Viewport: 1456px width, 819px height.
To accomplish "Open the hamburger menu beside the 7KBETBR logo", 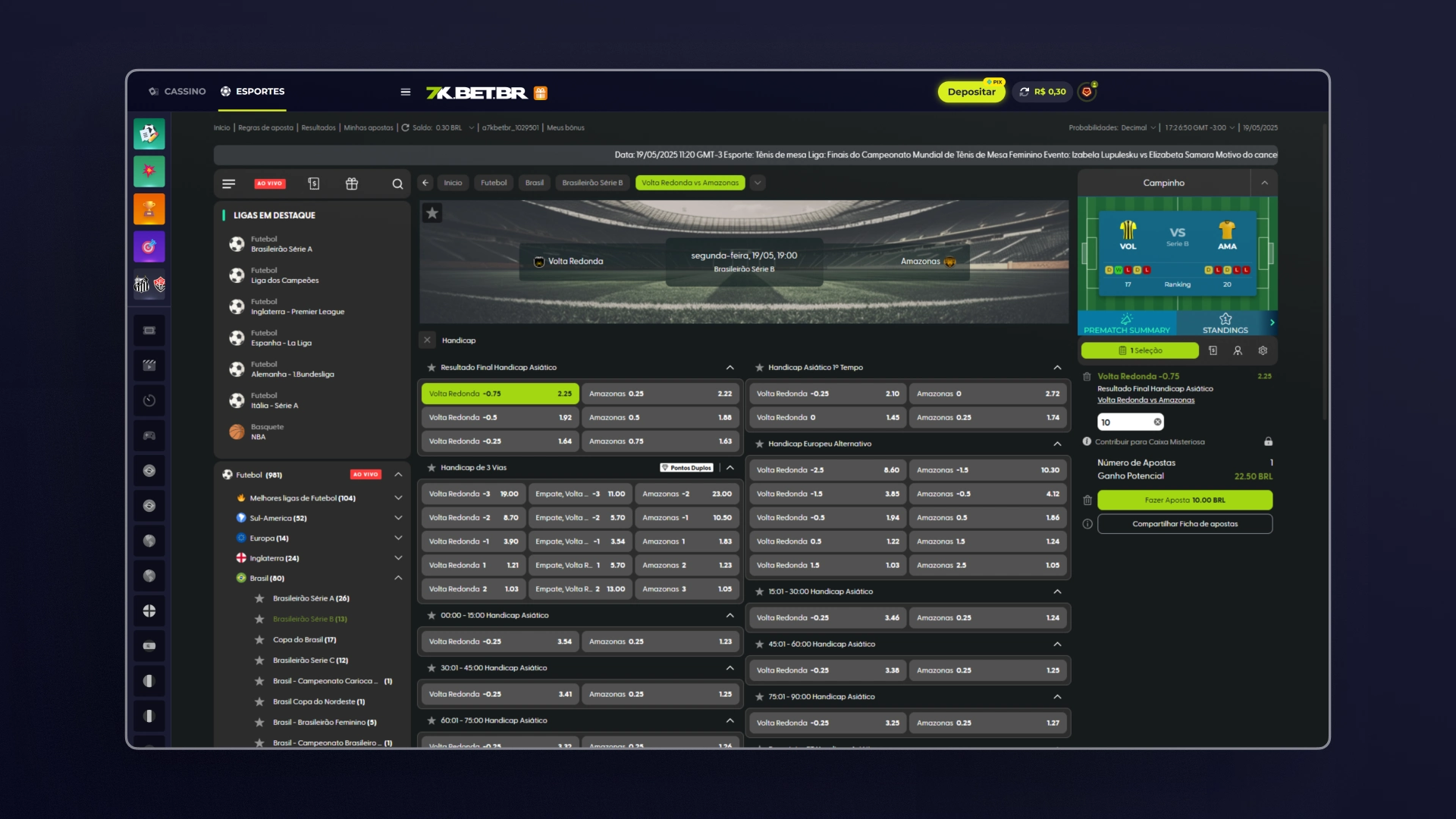I will (406, 92).
